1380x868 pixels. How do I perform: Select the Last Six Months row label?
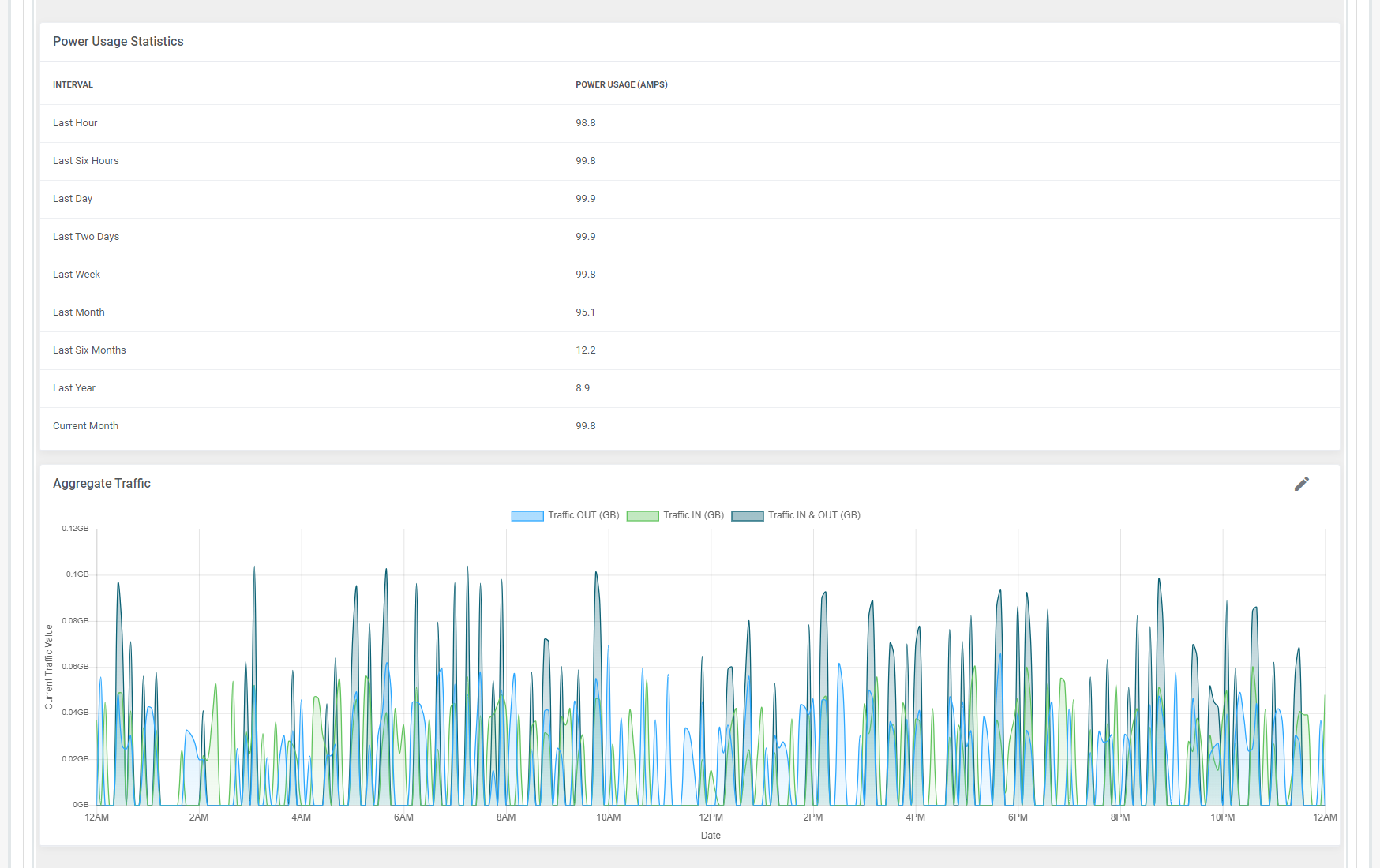click(x=89, y=350)
